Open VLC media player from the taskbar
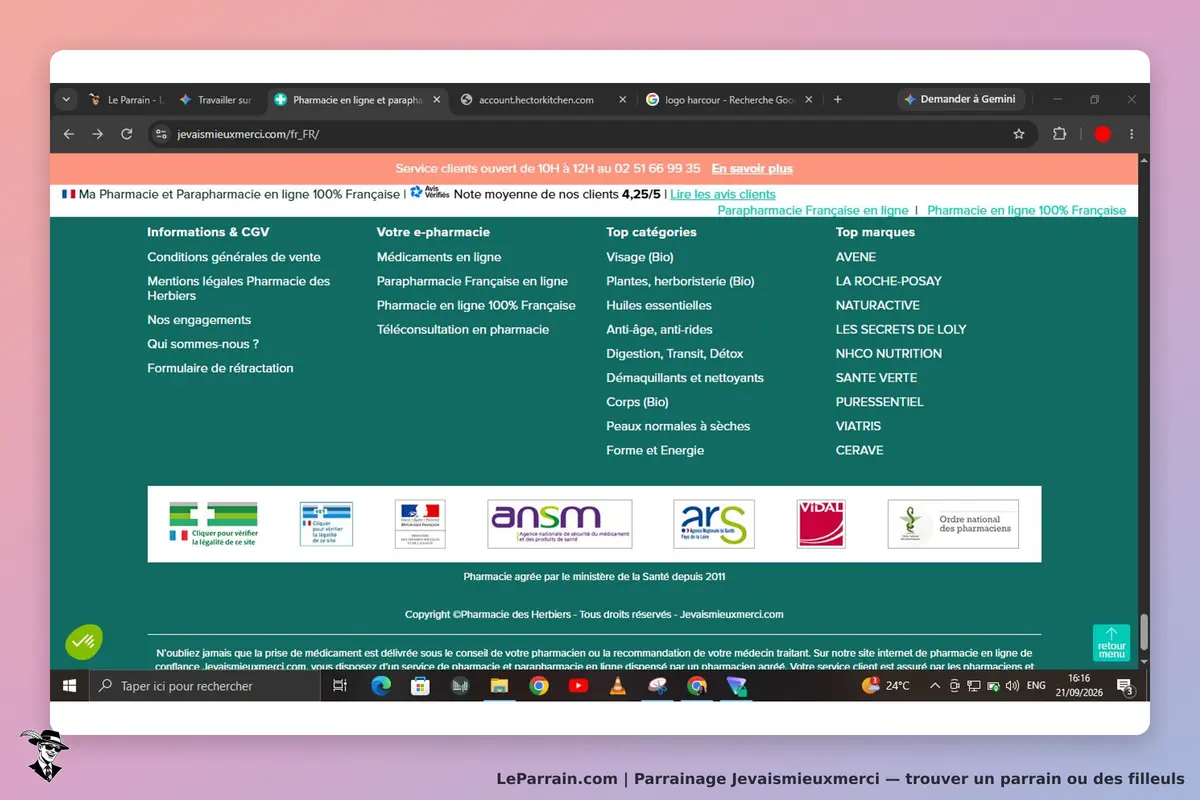This screenshot has width=1200, height=800. [617, 686]
